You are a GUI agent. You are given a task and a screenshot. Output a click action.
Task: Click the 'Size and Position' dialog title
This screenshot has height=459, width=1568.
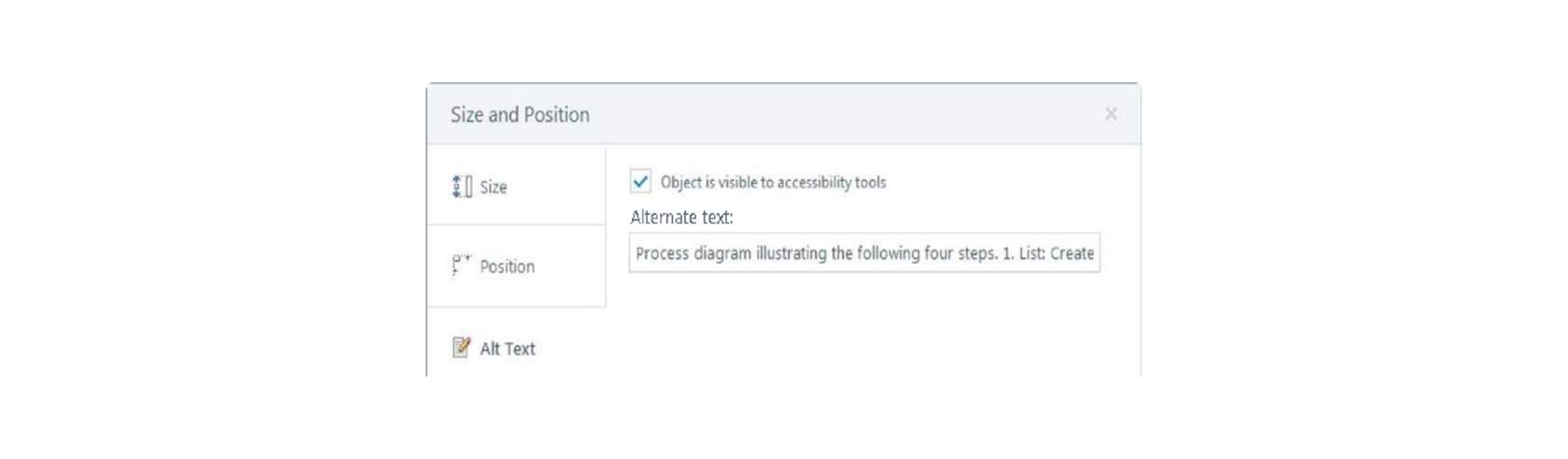(520, 115)
